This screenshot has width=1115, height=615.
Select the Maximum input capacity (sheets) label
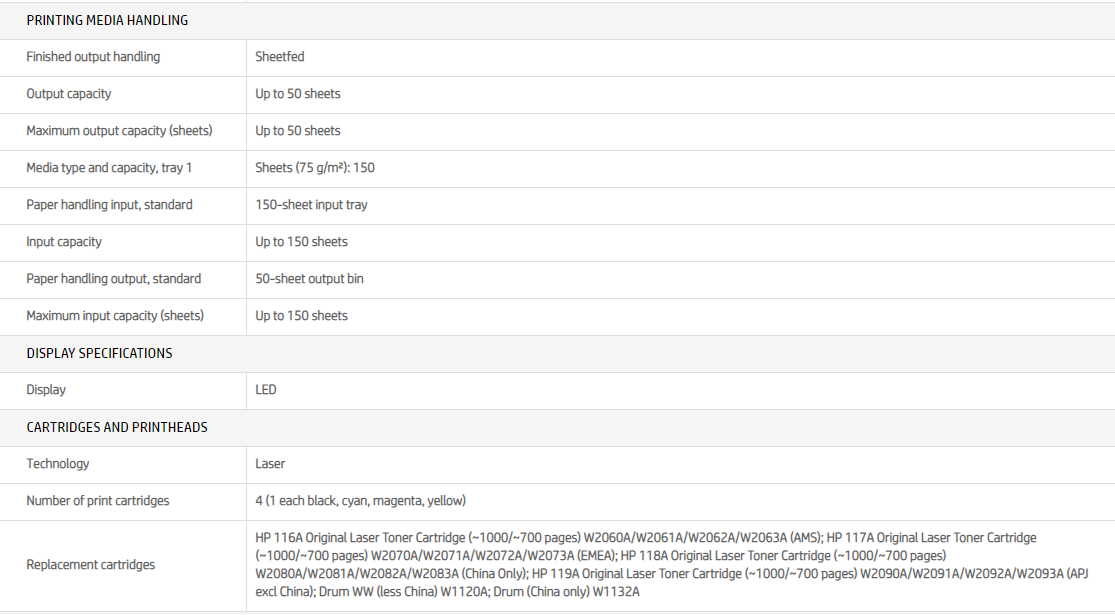pyautogui.click(x=115, y=316)
